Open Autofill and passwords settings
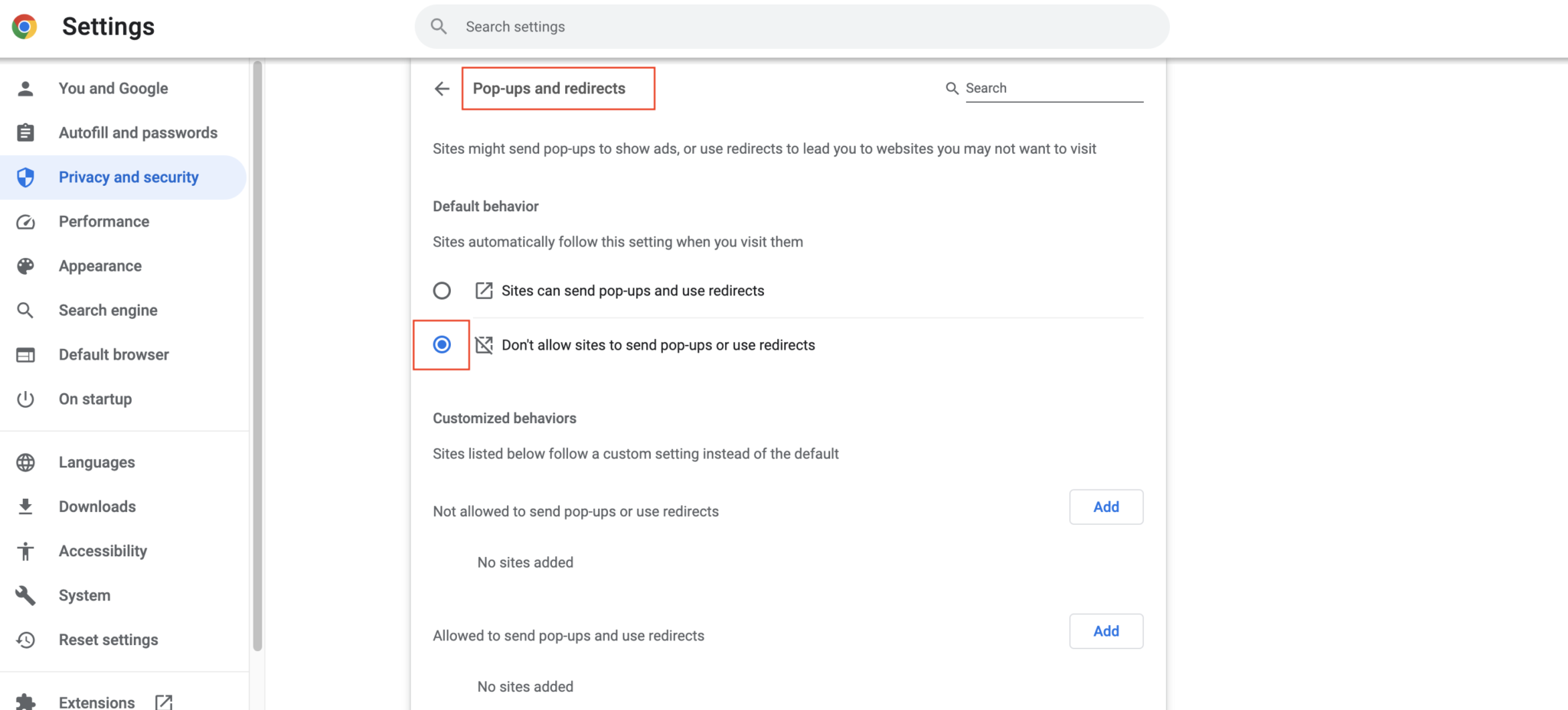This screenshot has height=710, width=1568. pyautogui.click(x=138, y=133)
